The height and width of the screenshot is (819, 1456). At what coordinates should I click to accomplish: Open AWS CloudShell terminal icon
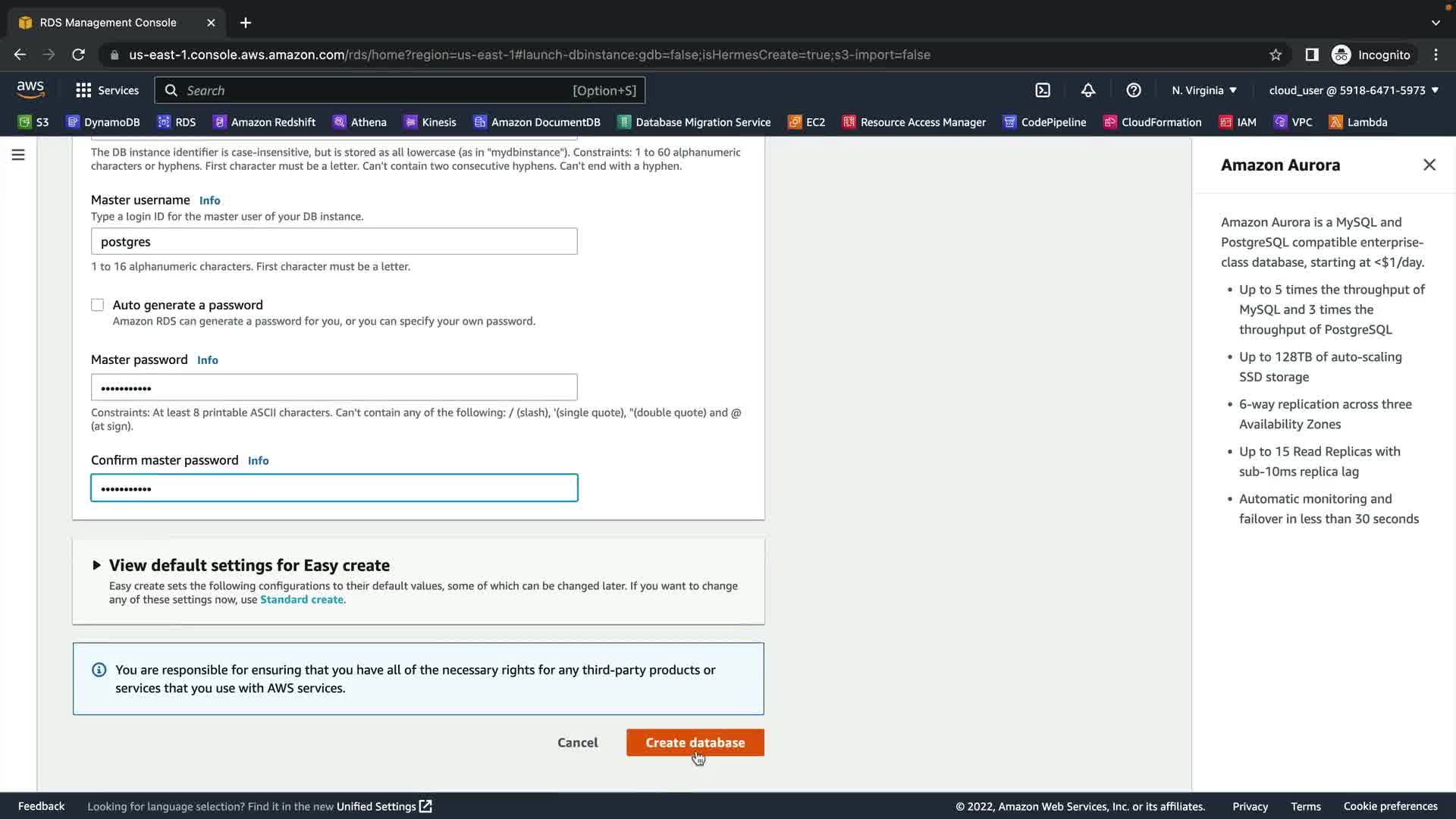click(1043, 90)
